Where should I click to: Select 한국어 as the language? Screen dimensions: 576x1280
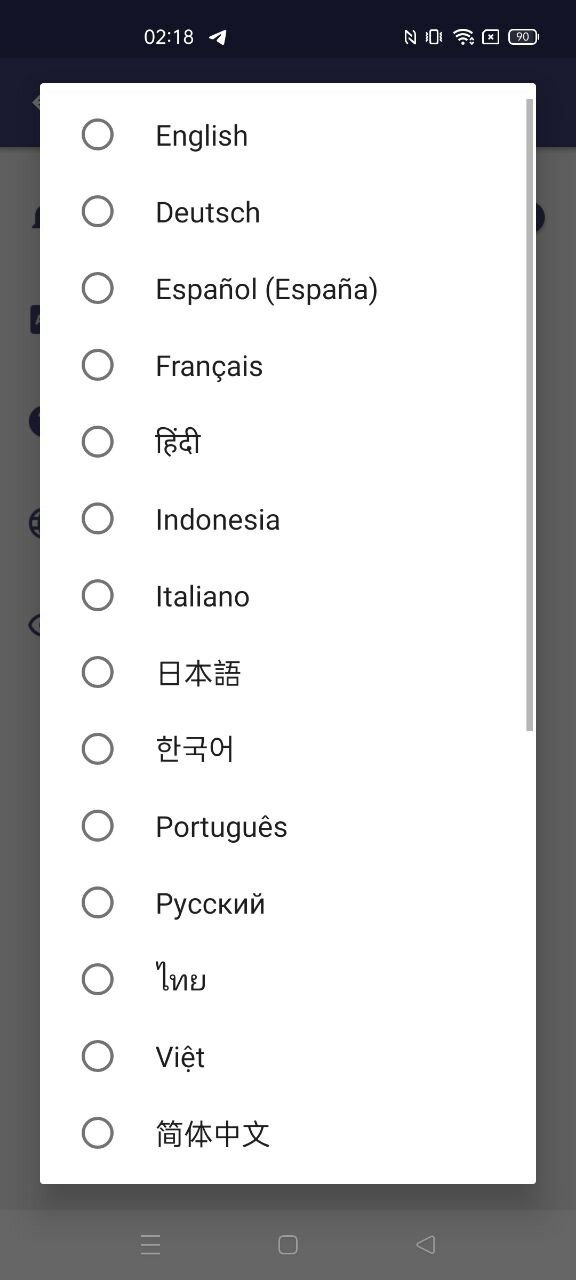[97, 749]
